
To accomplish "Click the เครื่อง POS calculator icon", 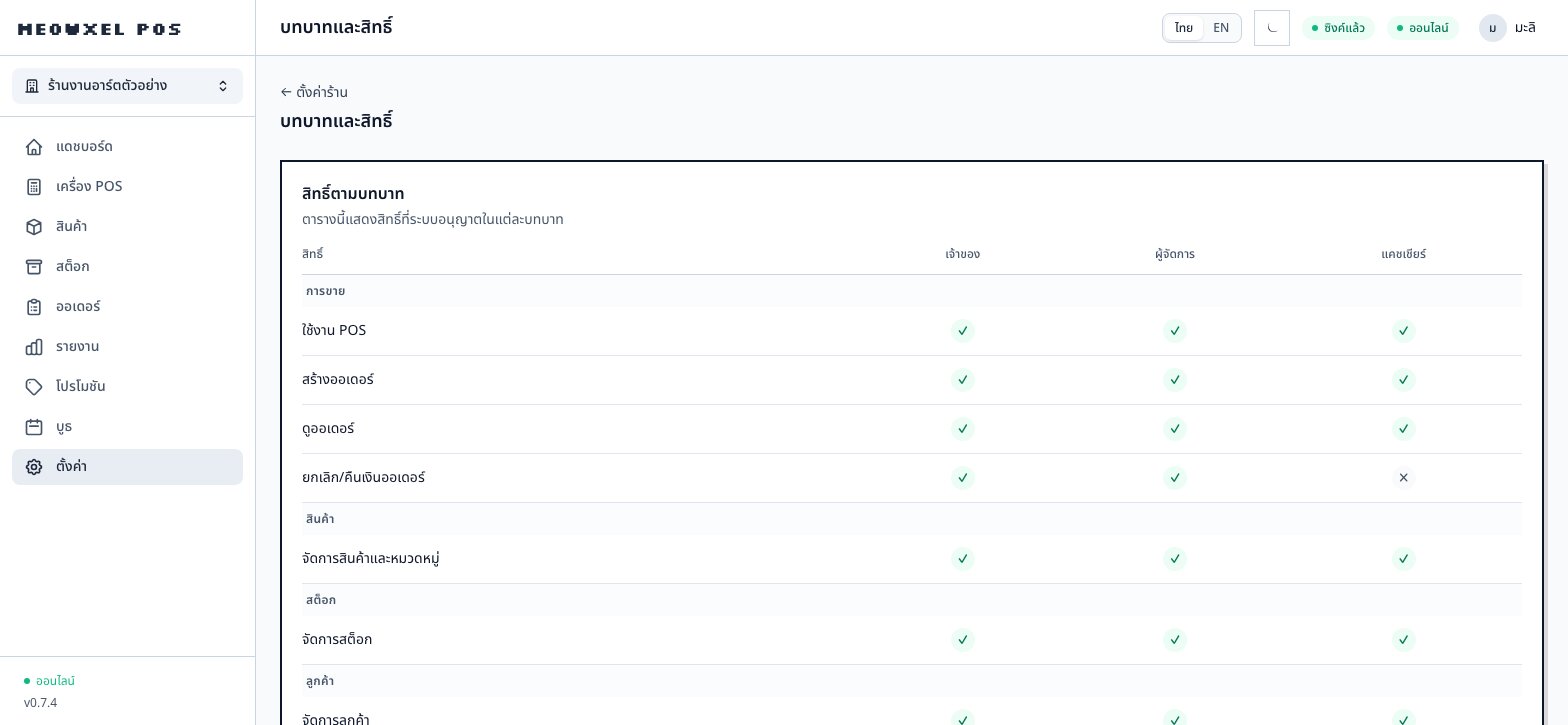I will click(34, 187).
